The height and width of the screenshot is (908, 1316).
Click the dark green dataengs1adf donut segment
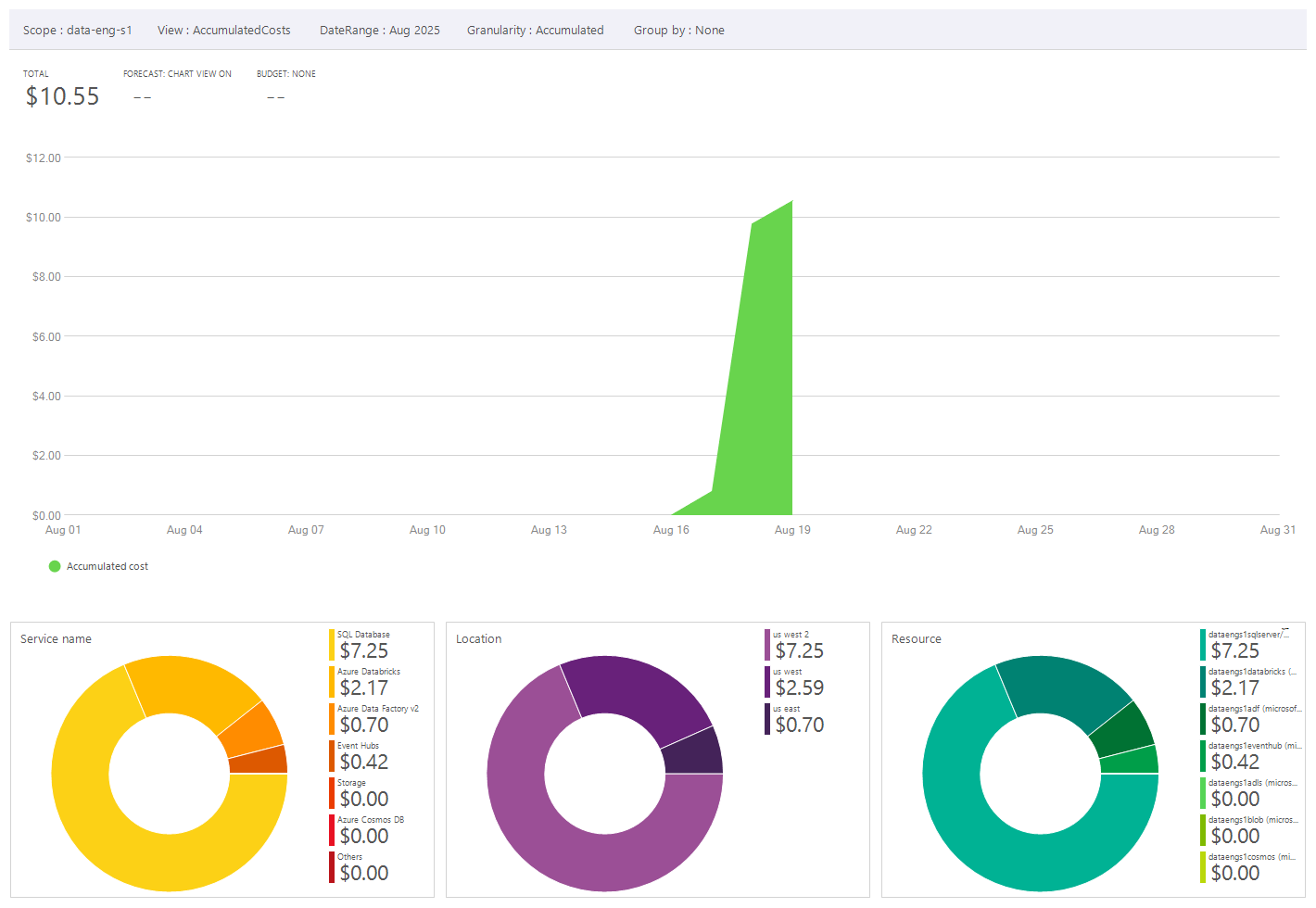pyautogui.click(x=1121, y=730)
